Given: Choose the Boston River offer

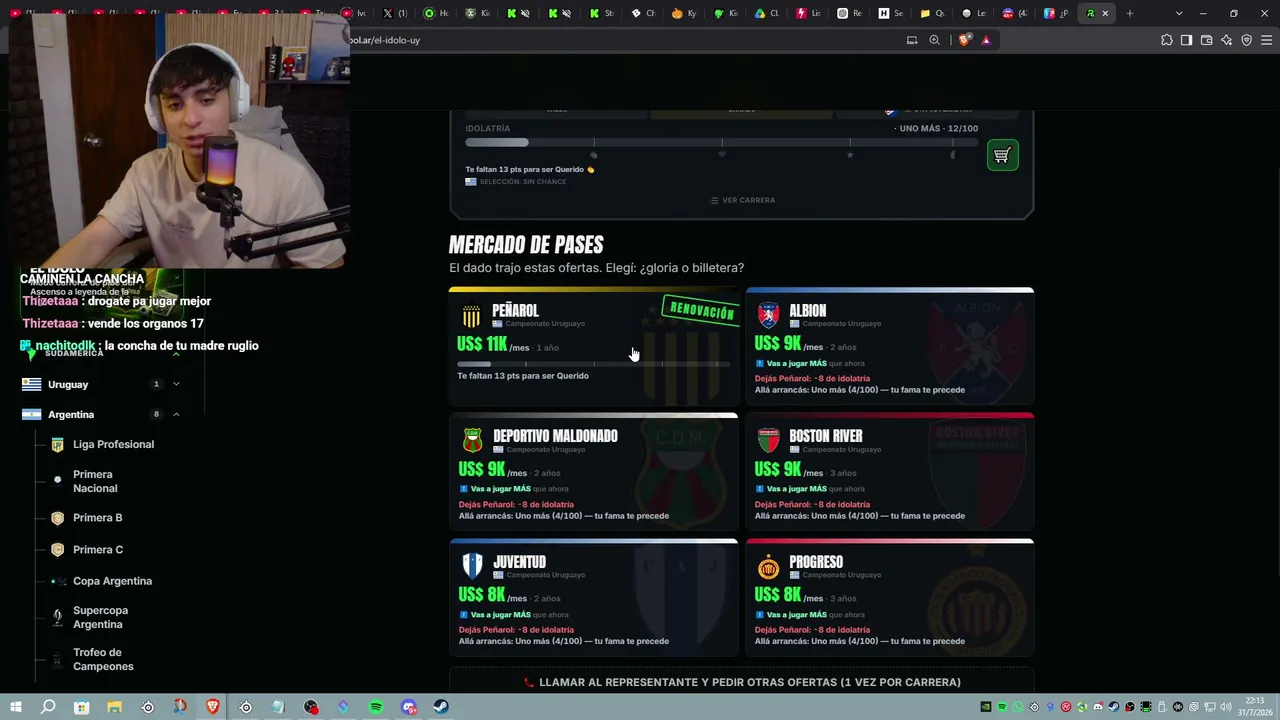Looking at the screenshot, I should (890, 472).
